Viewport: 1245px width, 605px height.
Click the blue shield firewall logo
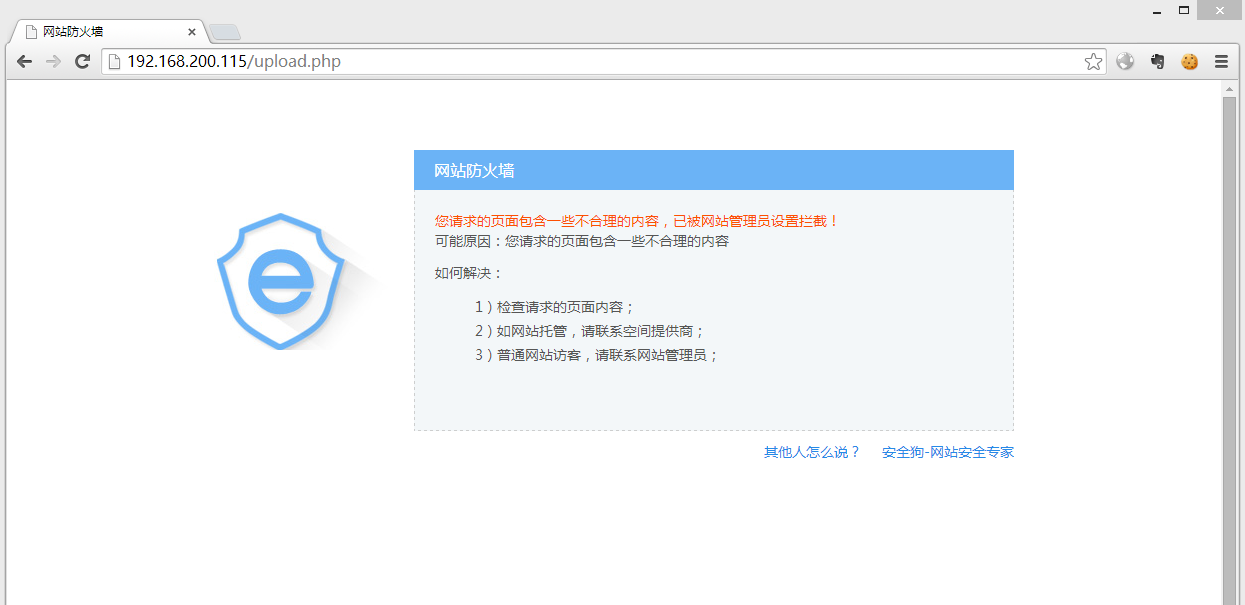(281, 281)
